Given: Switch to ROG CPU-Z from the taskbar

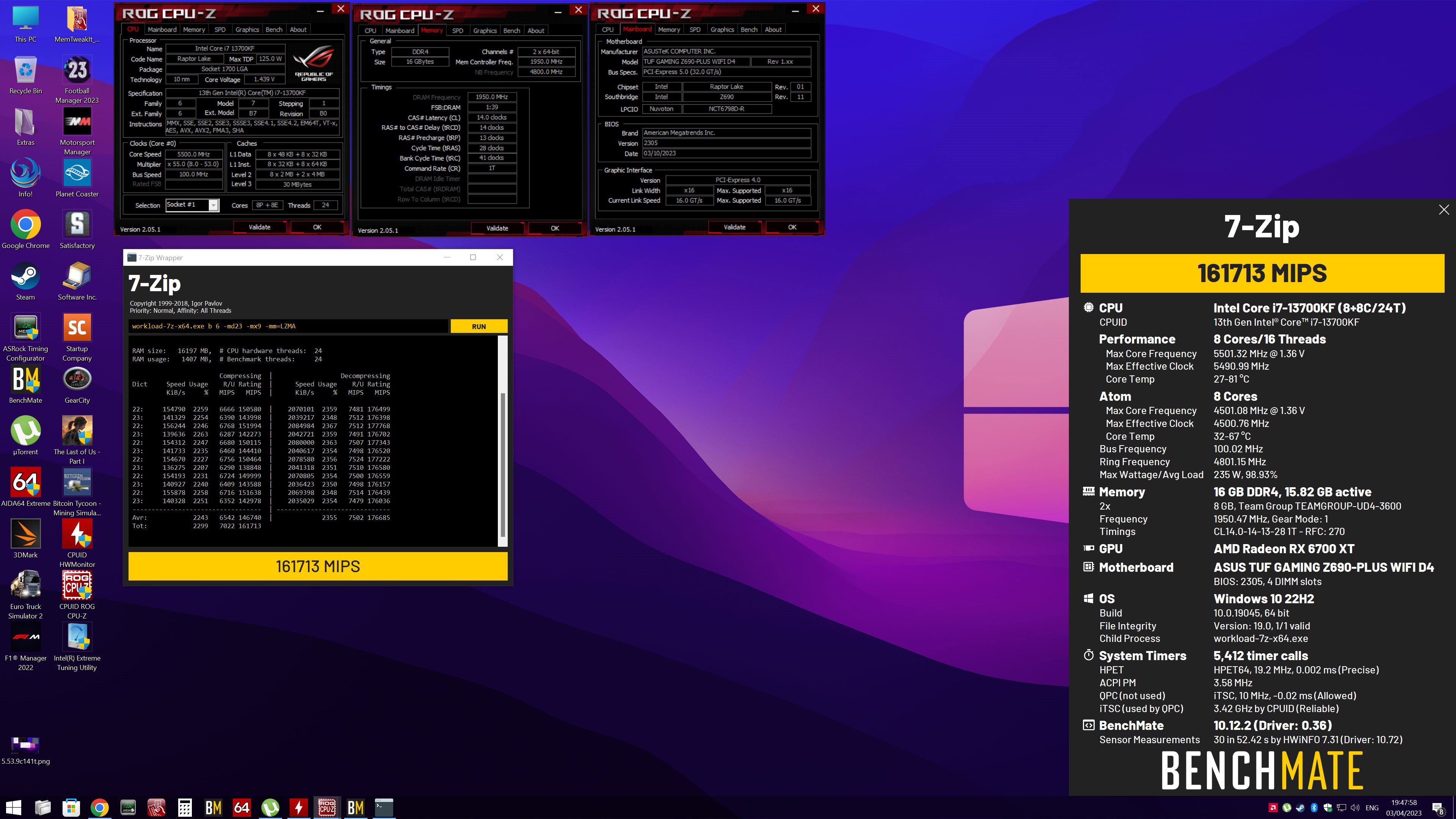Looking at the screenshot, I should [327, 808].
